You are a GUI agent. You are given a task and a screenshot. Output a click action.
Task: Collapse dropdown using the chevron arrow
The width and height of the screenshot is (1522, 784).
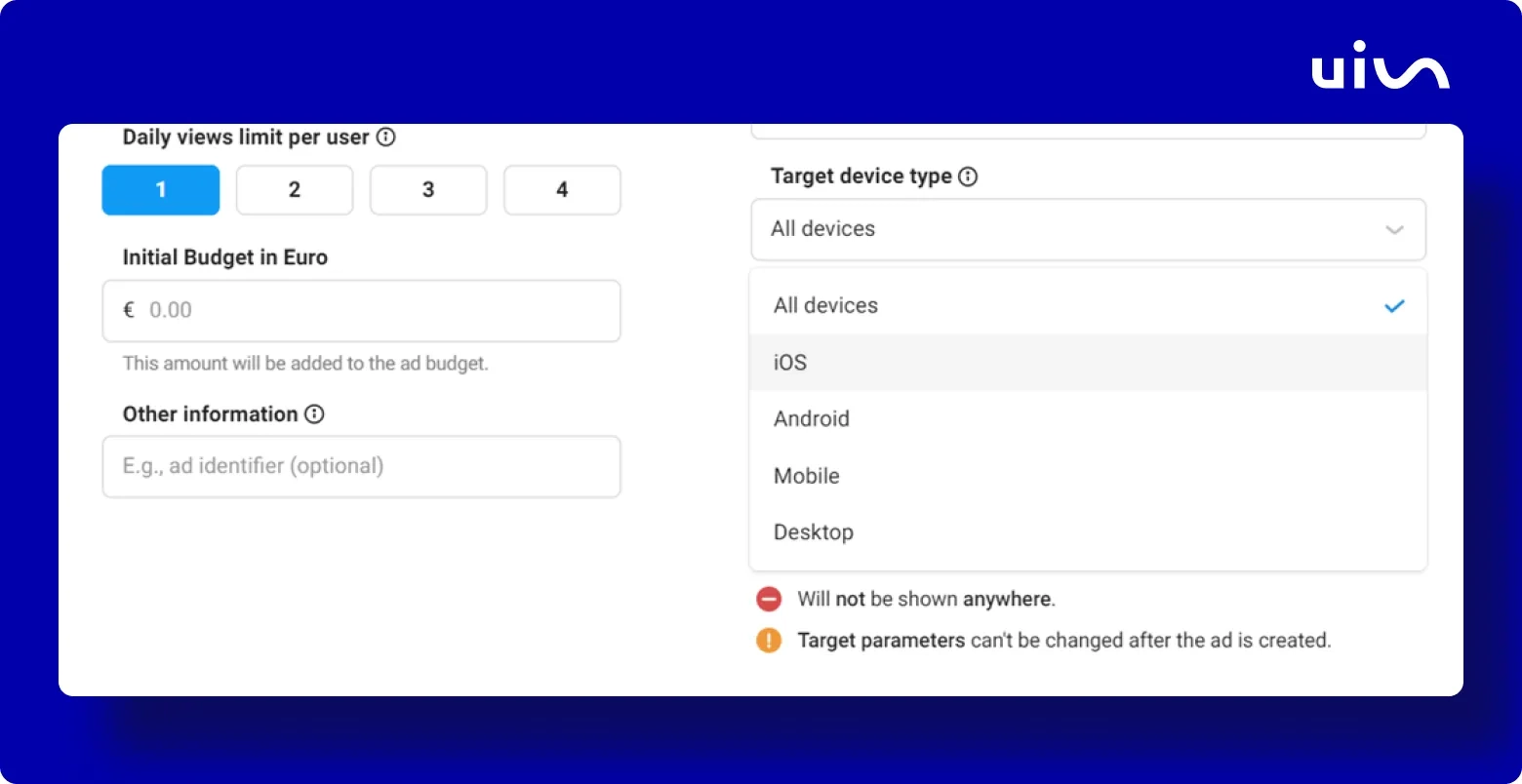point(1395,230)
